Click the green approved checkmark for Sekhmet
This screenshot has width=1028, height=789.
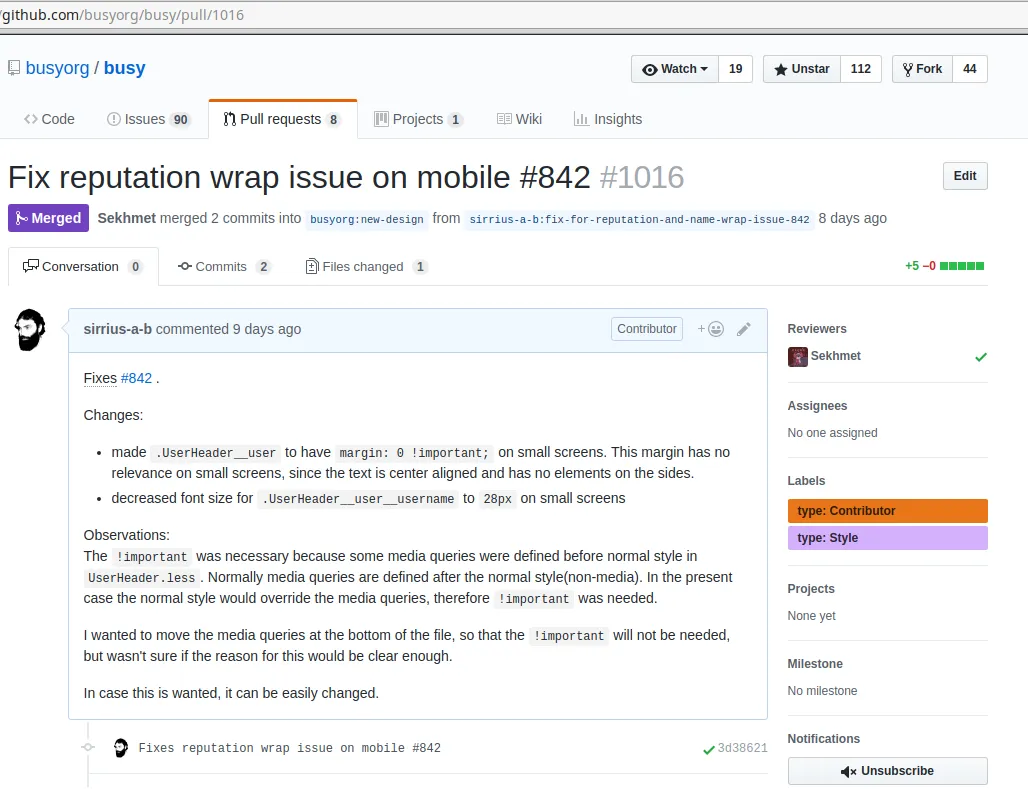coord(981,357)
